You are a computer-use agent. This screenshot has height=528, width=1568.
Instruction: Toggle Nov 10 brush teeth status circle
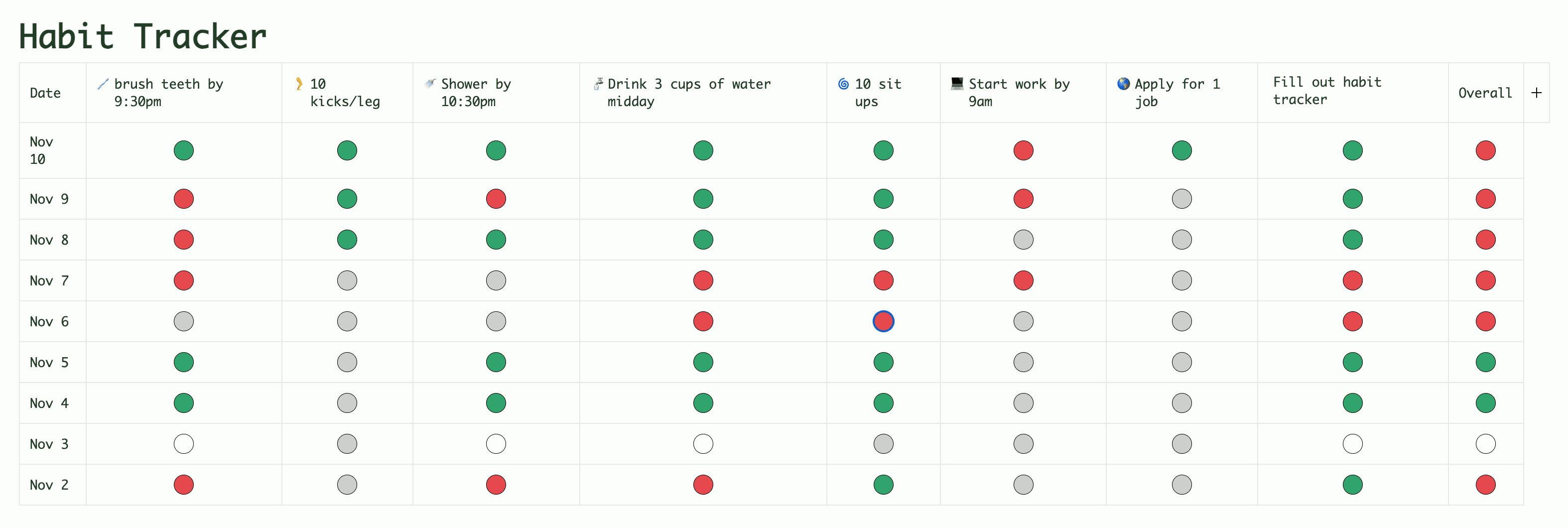coord(183,150)
